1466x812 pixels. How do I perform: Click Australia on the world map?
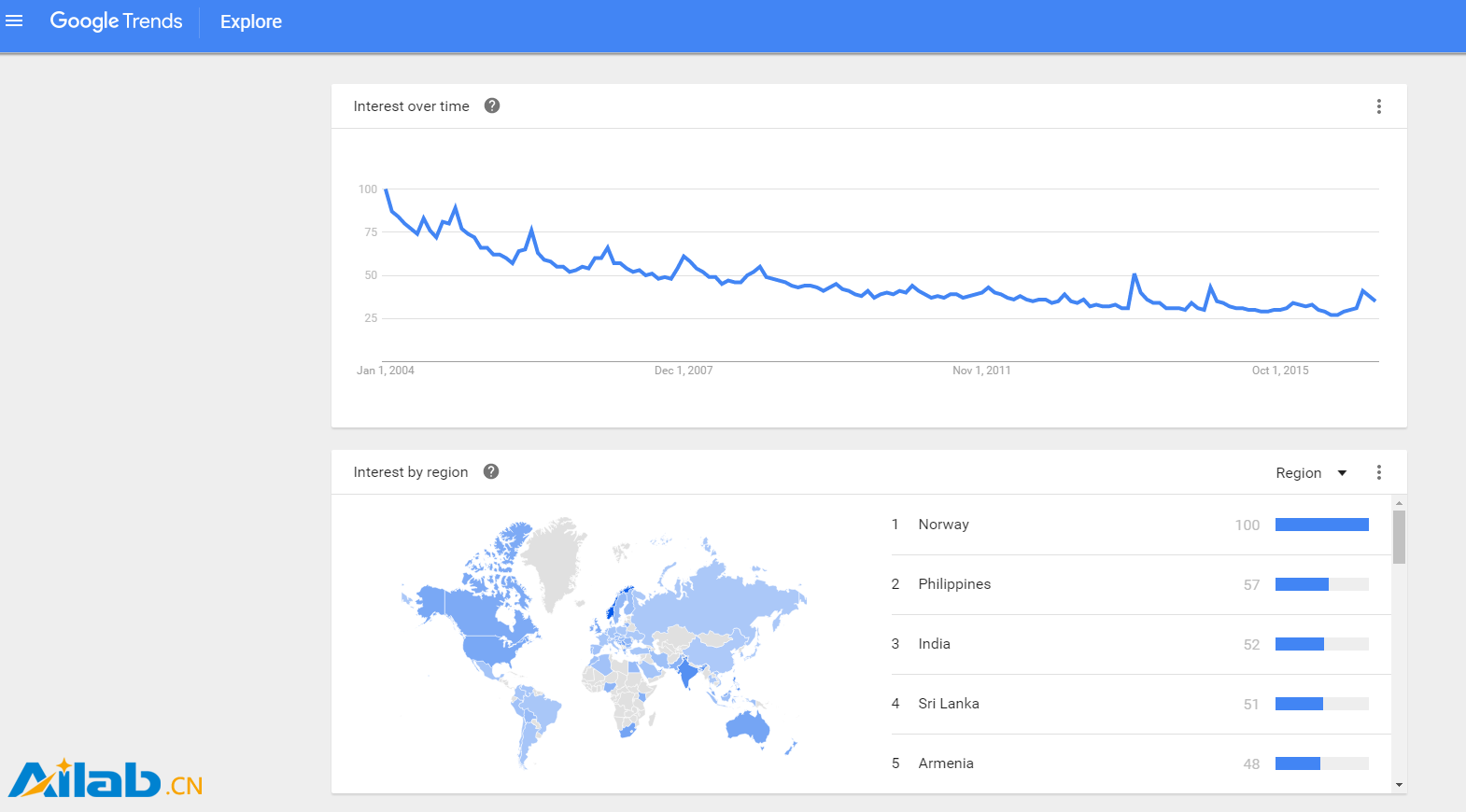pos(747,726)
